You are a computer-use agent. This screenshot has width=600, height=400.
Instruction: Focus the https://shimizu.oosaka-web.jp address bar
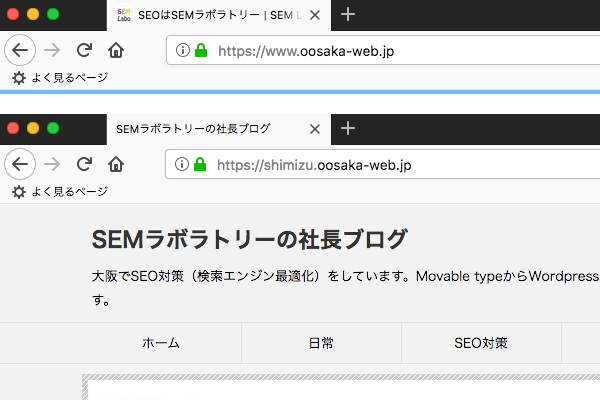(x=383, y=164)
